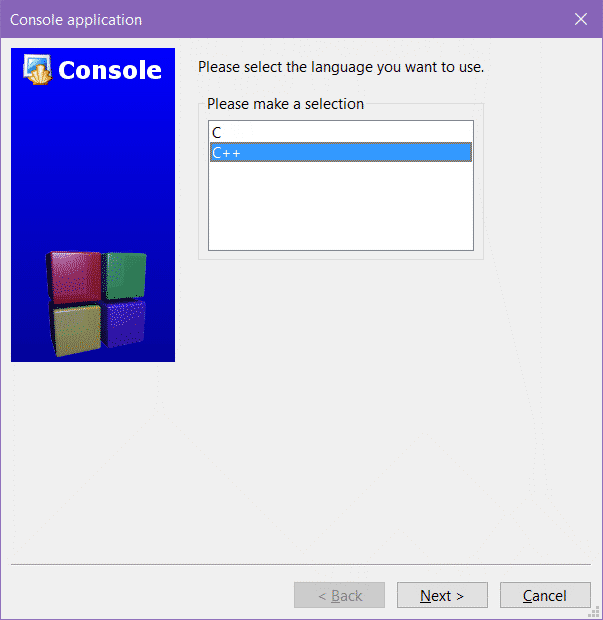The width and height of the screenshot is (603, 620).
Task: Go back with the < Back button
Action: [x=339, y=595]
